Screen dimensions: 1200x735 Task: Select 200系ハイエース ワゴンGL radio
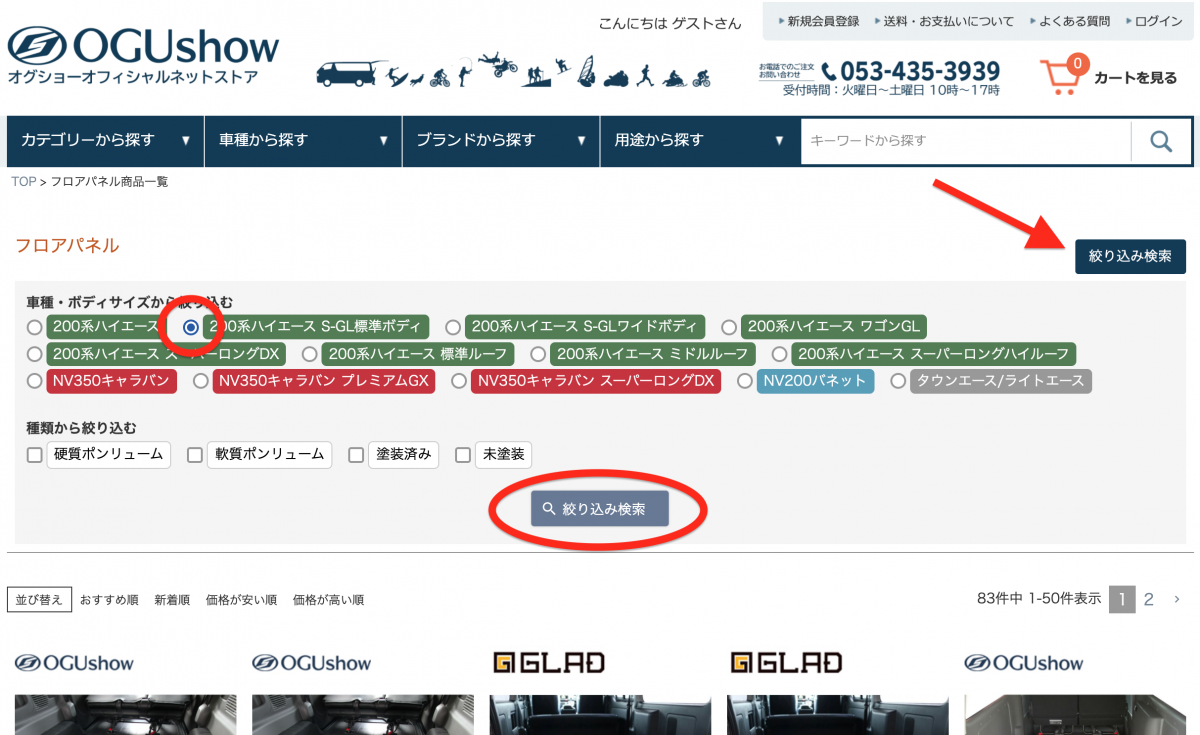click(729, 327)
